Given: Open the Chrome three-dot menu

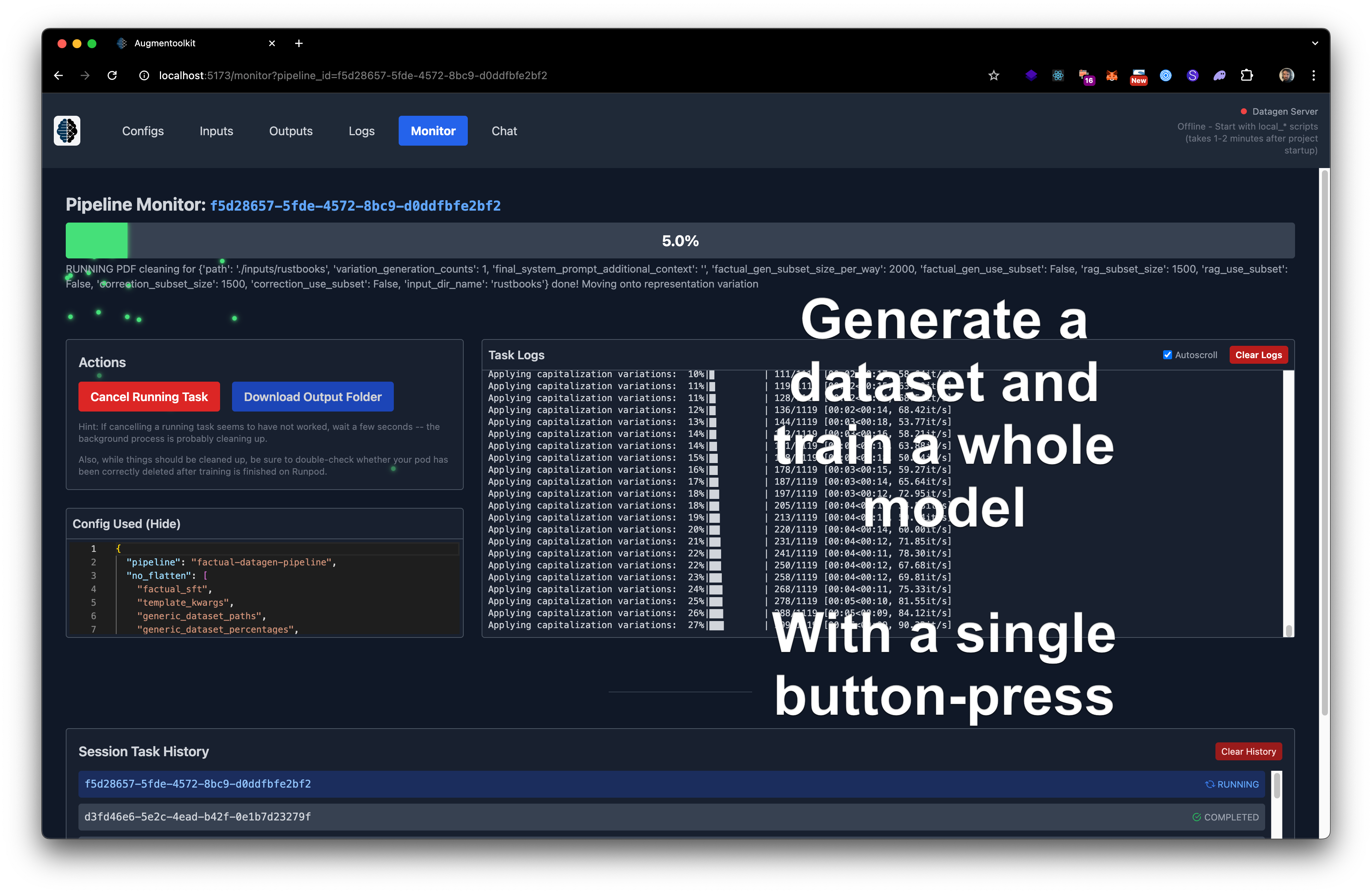Looking at the screenshot, I should coord(1313,75).
